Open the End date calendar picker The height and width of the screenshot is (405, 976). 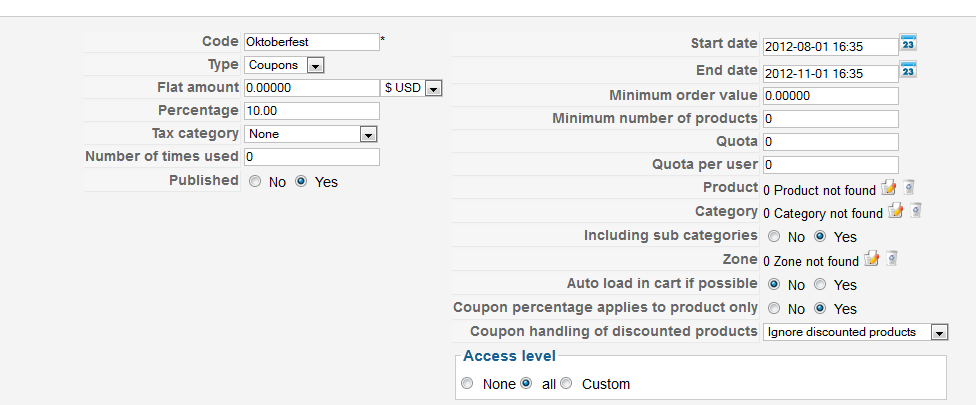pos(908,70)
